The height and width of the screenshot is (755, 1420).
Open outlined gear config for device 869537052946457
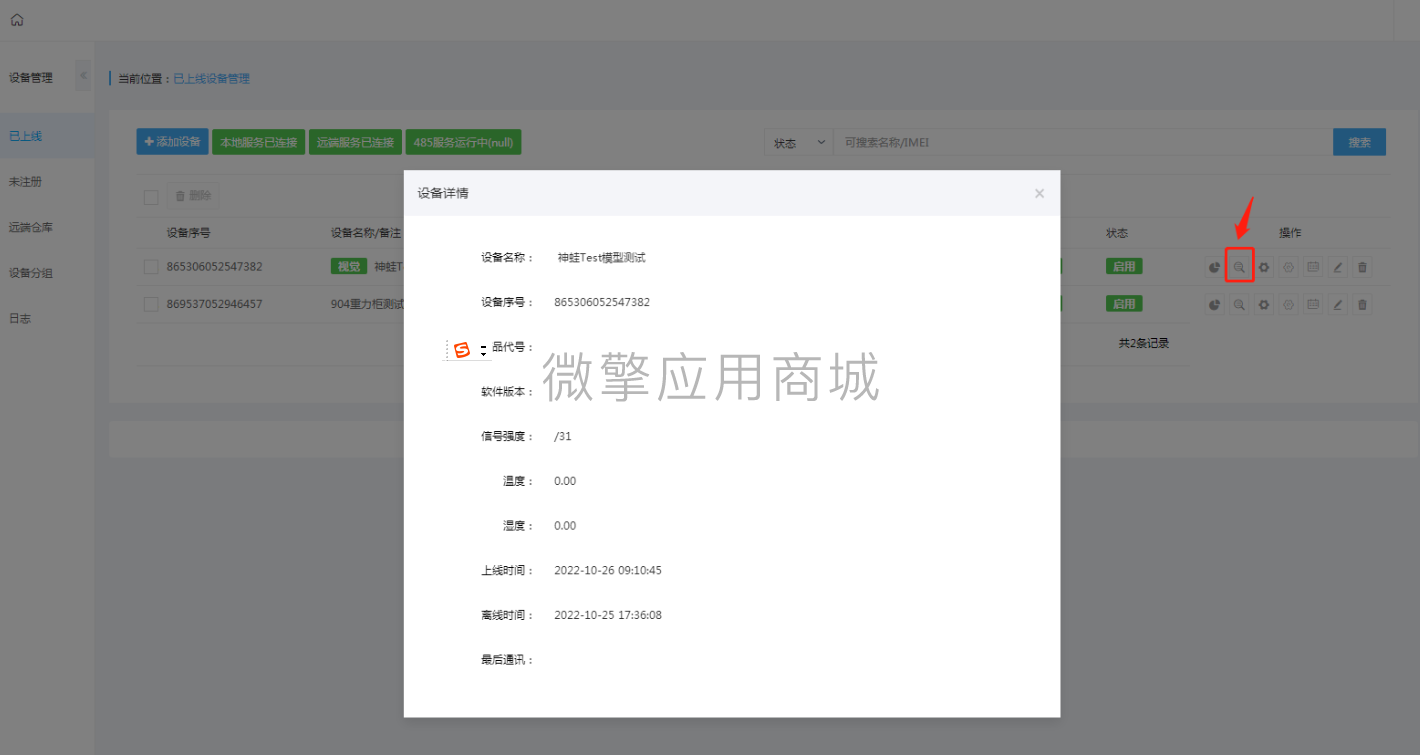[1288, 304]
